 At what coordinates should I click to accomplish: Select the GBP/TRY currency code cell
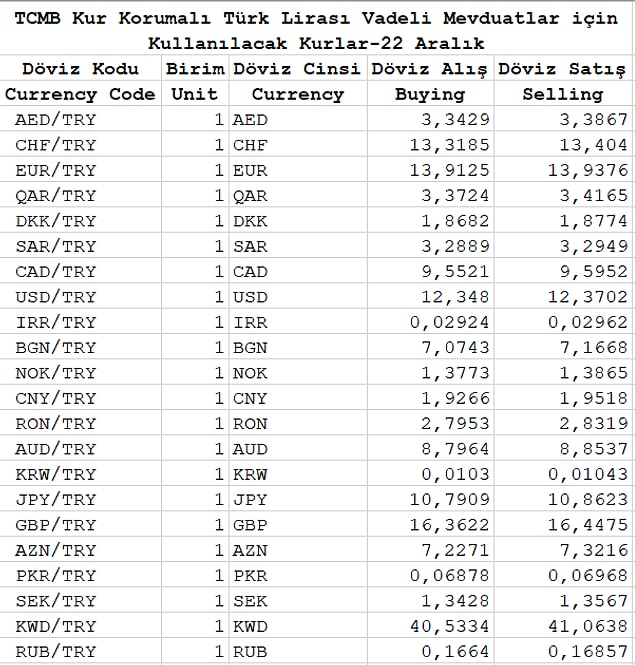point(81,525)
